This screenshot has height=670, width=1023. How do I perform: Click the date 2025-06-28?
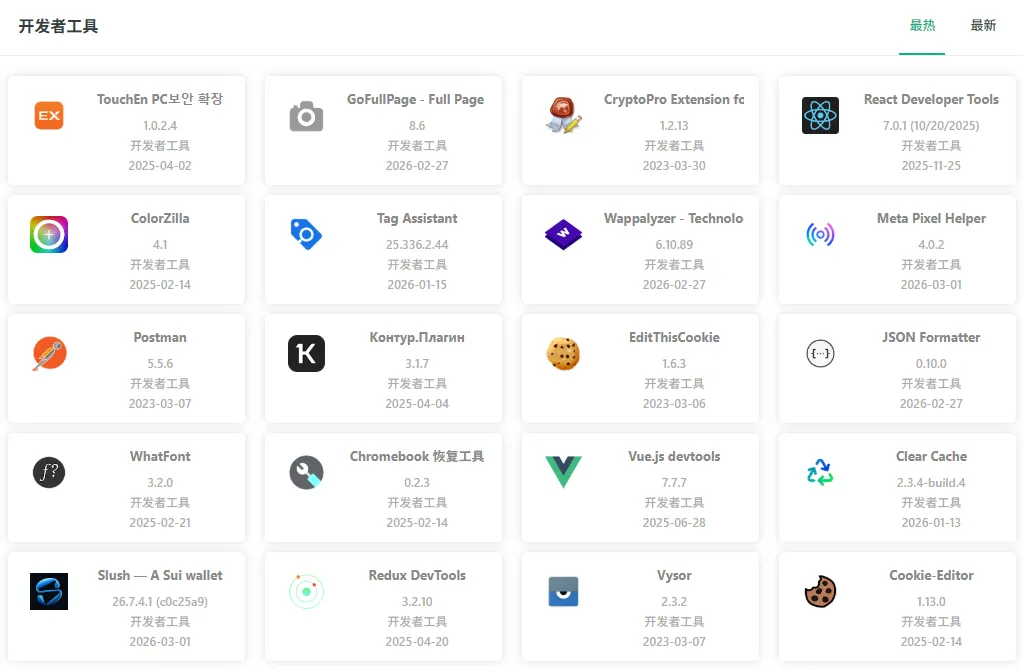[x=674, y=523]
